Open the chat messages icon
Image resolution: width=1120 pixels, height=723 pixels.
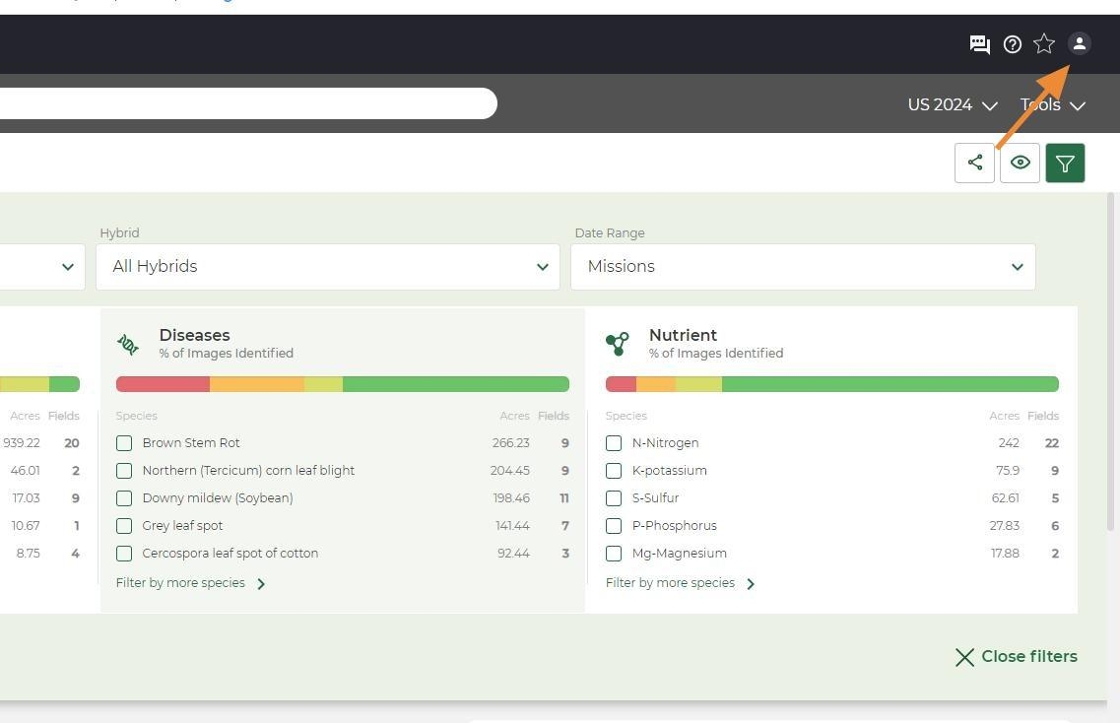pos(979,44)
